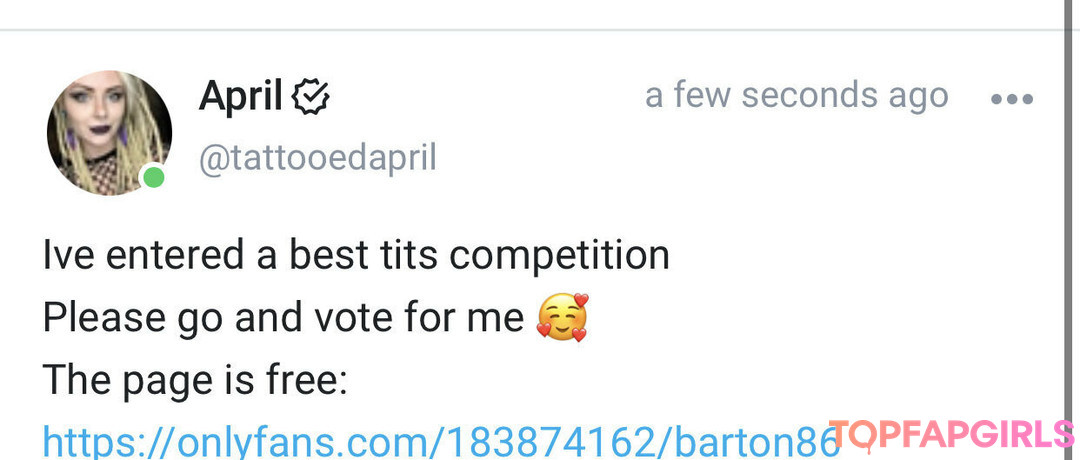The image size is (1080, 460).
Task: Click the 'a few seconds ago' timestamp
Action: pyautogui.click(x=796, y=96)
